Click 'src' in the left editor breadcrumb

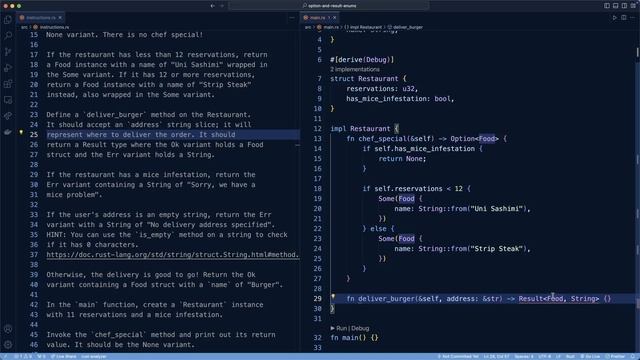(x=24, y=27)
